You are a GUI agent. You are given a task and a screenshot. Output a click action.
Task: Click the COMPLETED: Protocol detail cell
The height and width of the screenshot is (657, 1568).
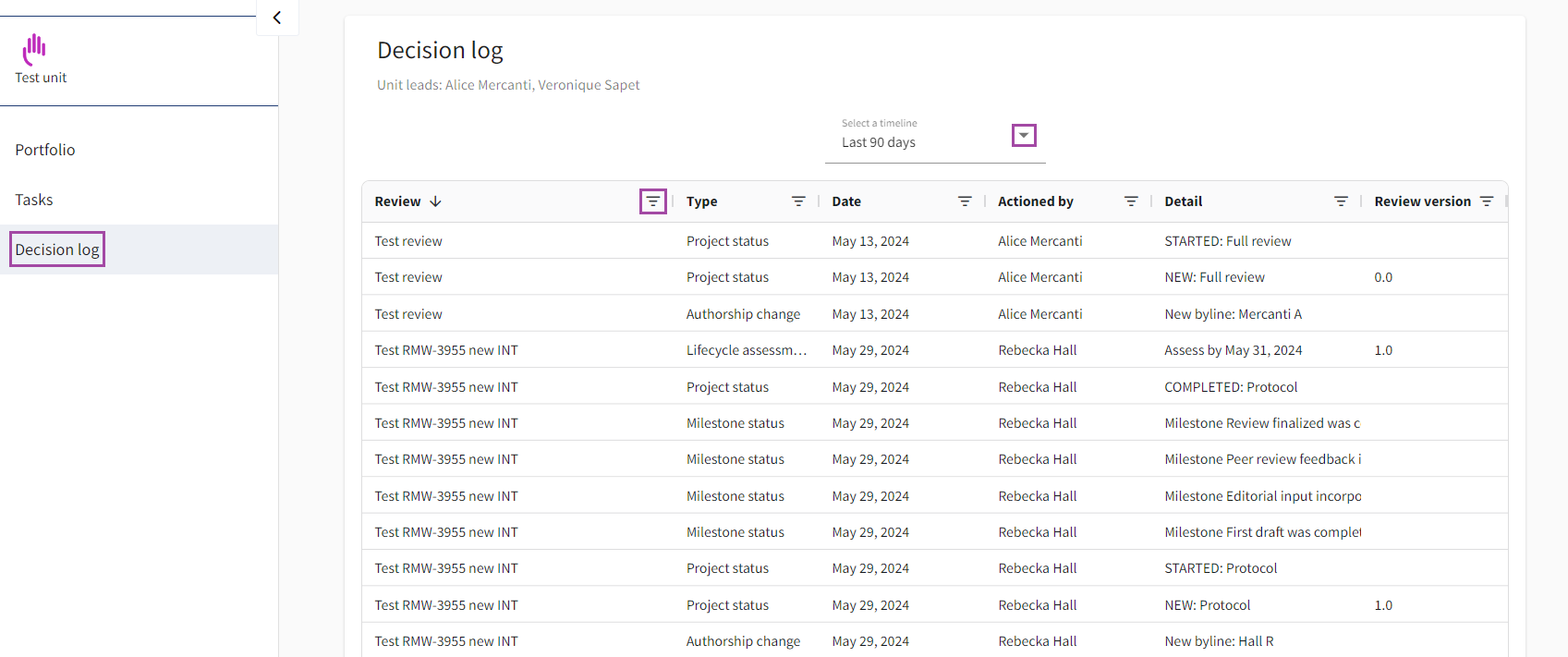(x=1231, y=387)
